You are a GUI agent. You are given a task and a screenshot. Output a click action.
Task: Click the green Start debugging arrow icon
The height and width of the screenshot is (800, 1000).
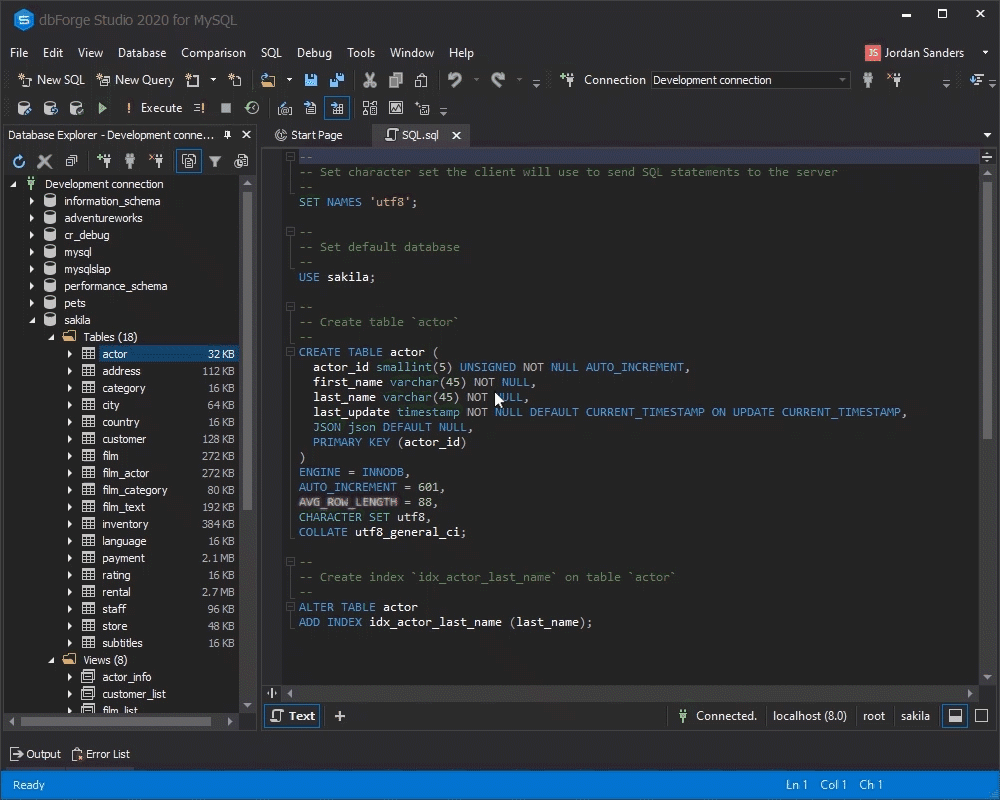coord(102,108)
